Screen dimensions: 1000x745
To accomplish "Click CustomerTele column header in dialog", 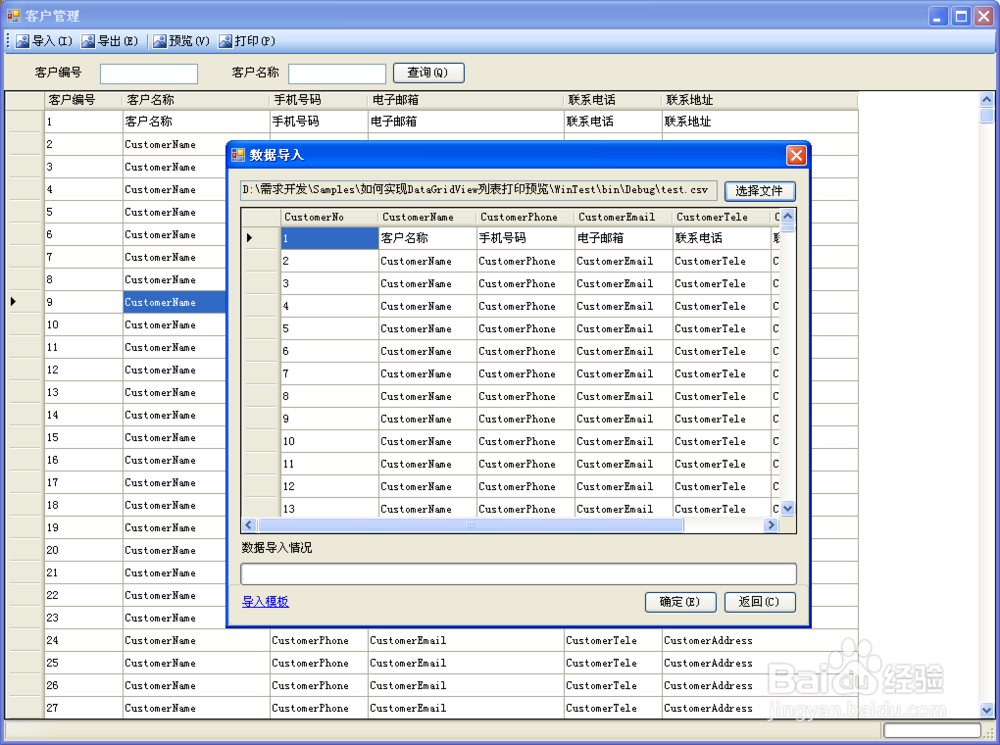I will click(x=722, y=217).
